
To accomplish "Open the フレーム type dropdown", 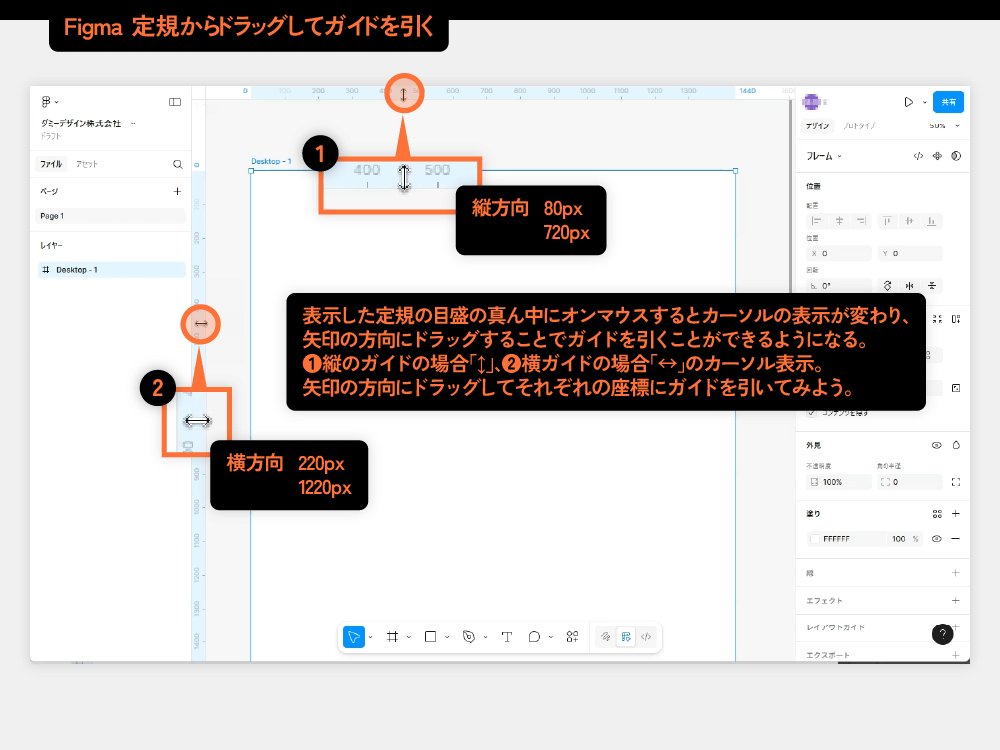I will coord(824,156).
